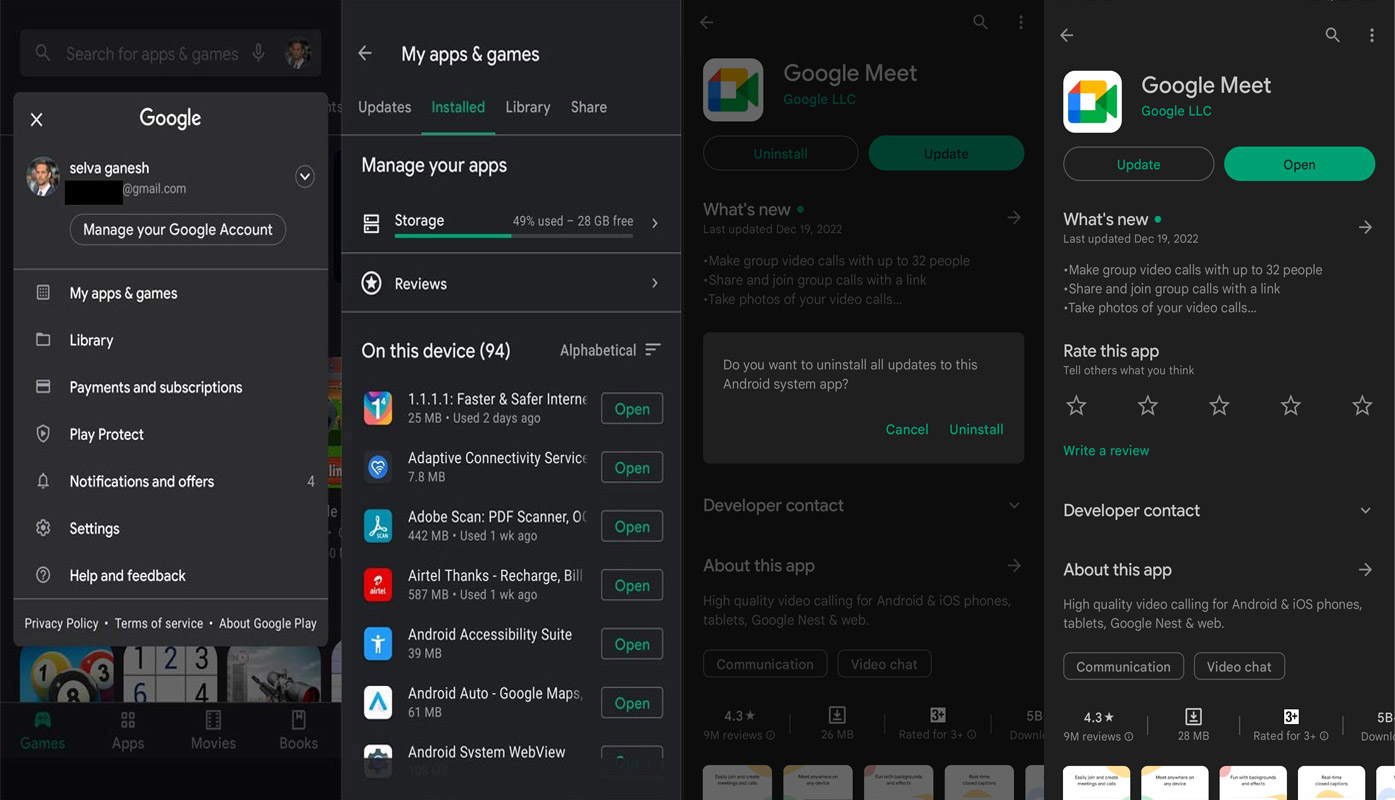Viewport: 1395px width, 800px height.
Task: Open Storage details chevron
Action: pos(655,223)
